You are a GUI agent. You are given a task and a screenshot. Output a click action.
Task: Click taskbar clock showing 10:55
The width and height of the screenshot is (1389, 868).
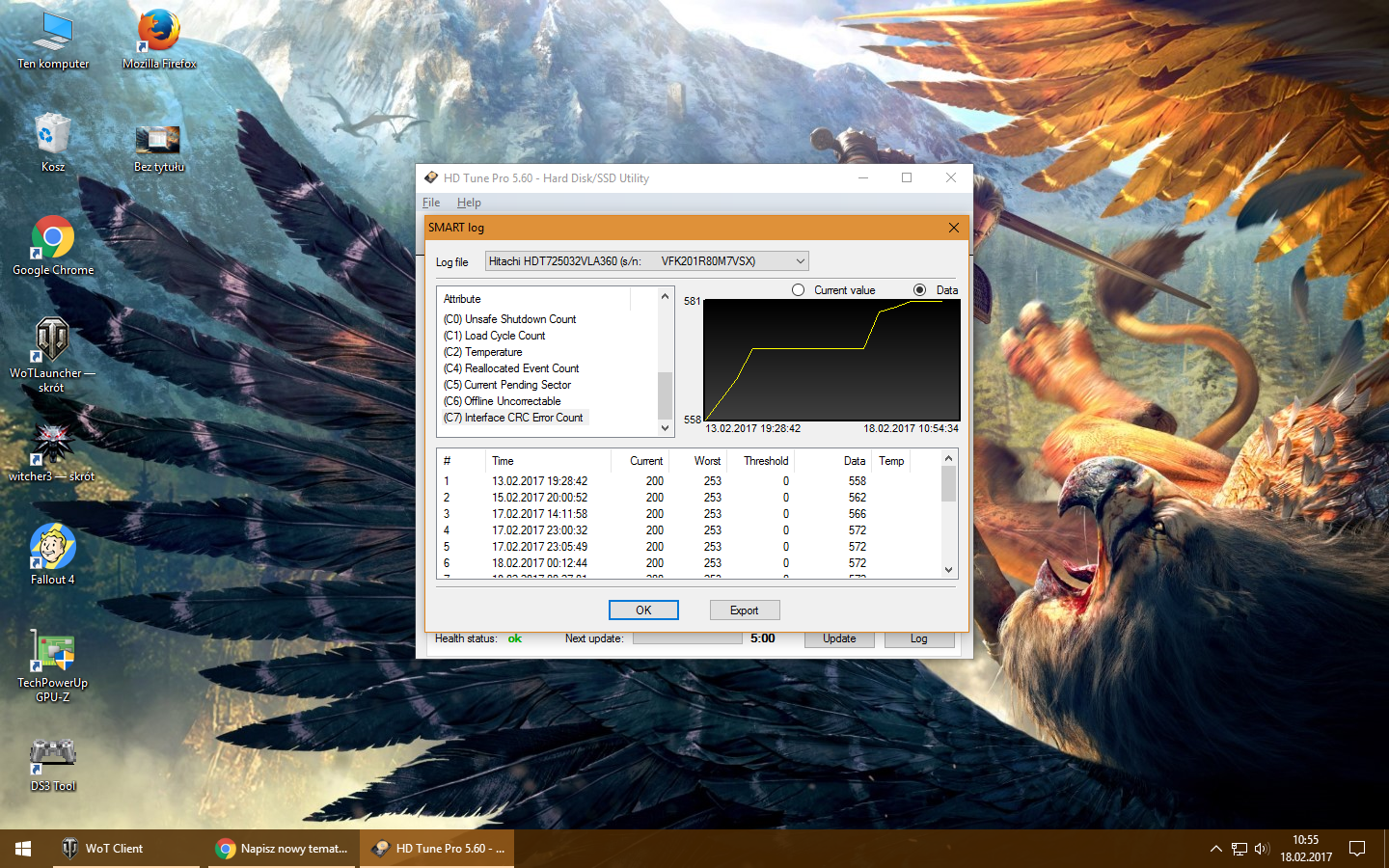[1305, 849]
